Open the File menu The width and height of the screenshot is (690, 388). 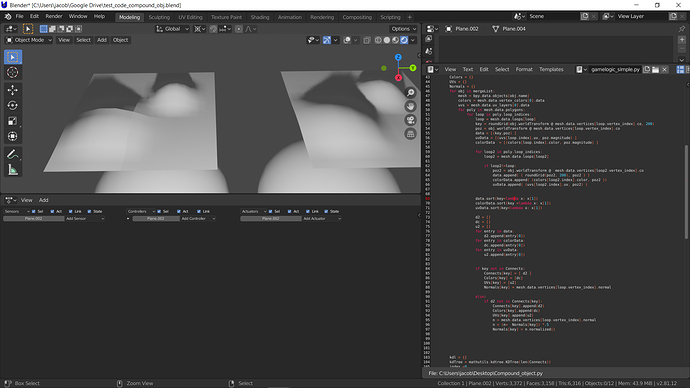20,17
